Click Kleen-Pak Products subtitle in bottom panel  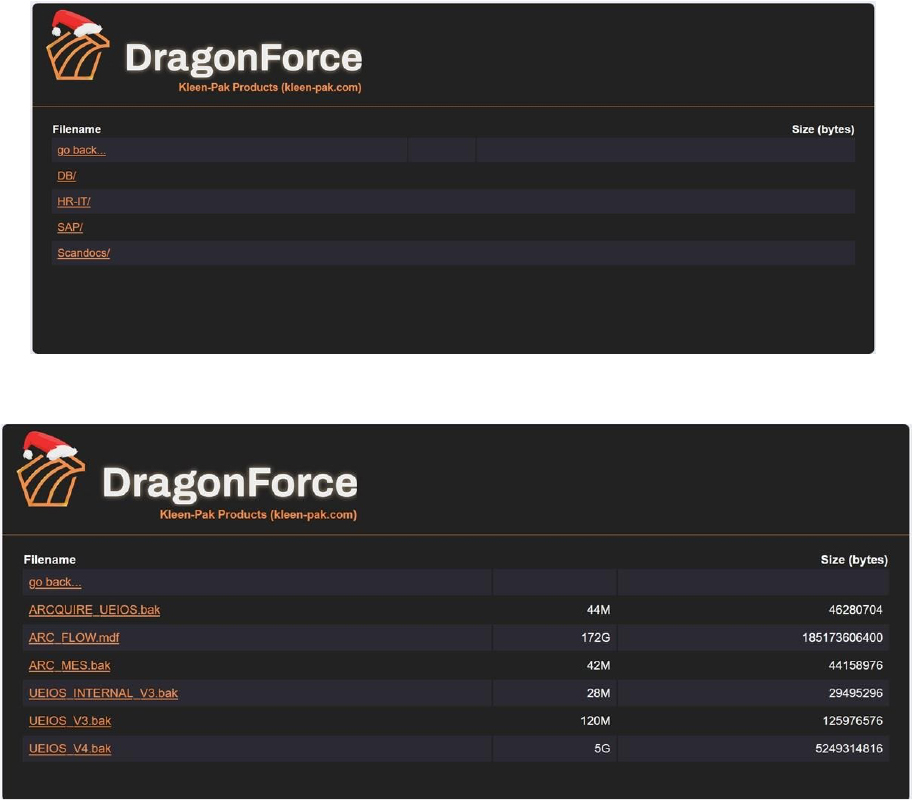pos(259,515)
